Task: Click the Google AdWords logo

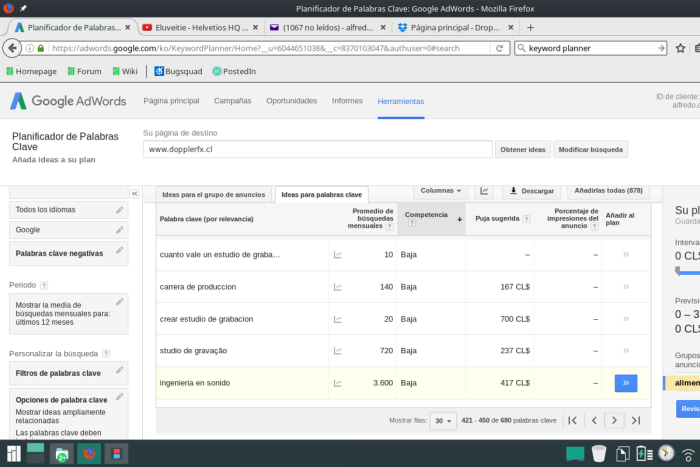Action: pos(68,101)
